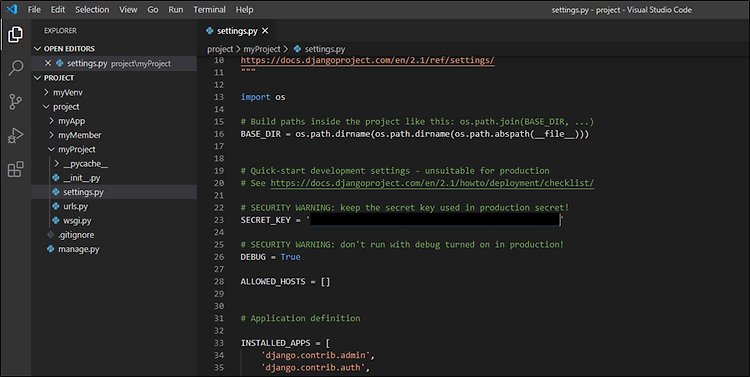The width and height of the screenshot is (750, 377).
Task: Open the Extensions view icon
Action: (15, 169)
